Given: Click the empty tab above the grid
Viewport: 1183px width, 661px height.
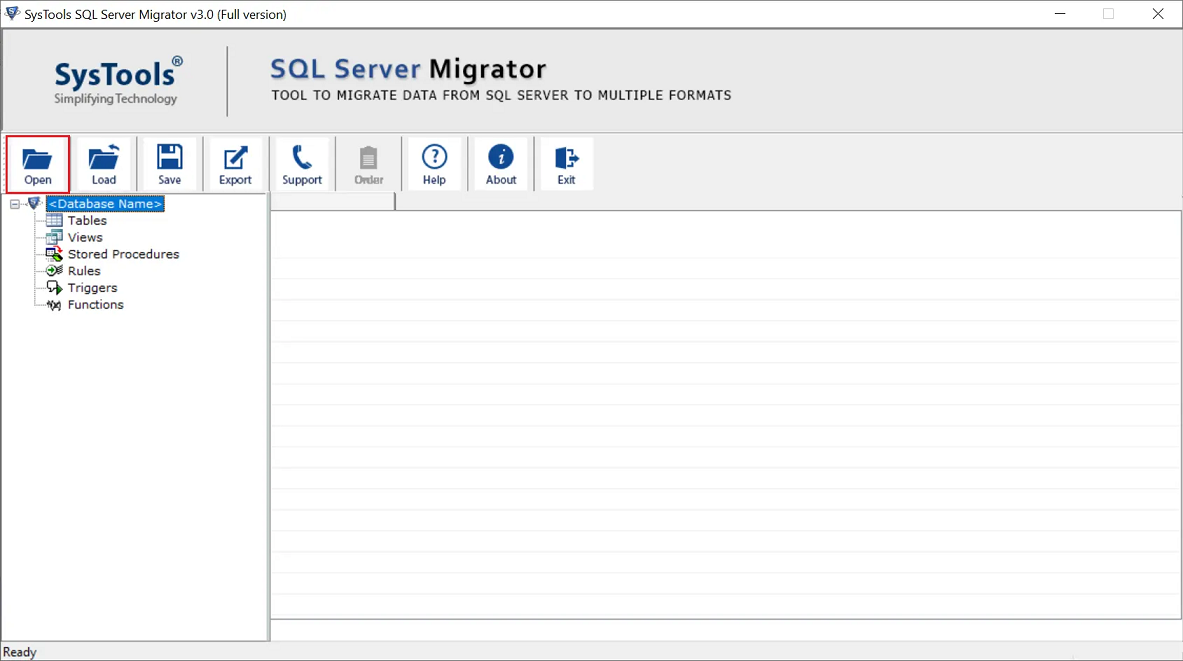Looking at the screenshot, I should [x=333, y=201].
